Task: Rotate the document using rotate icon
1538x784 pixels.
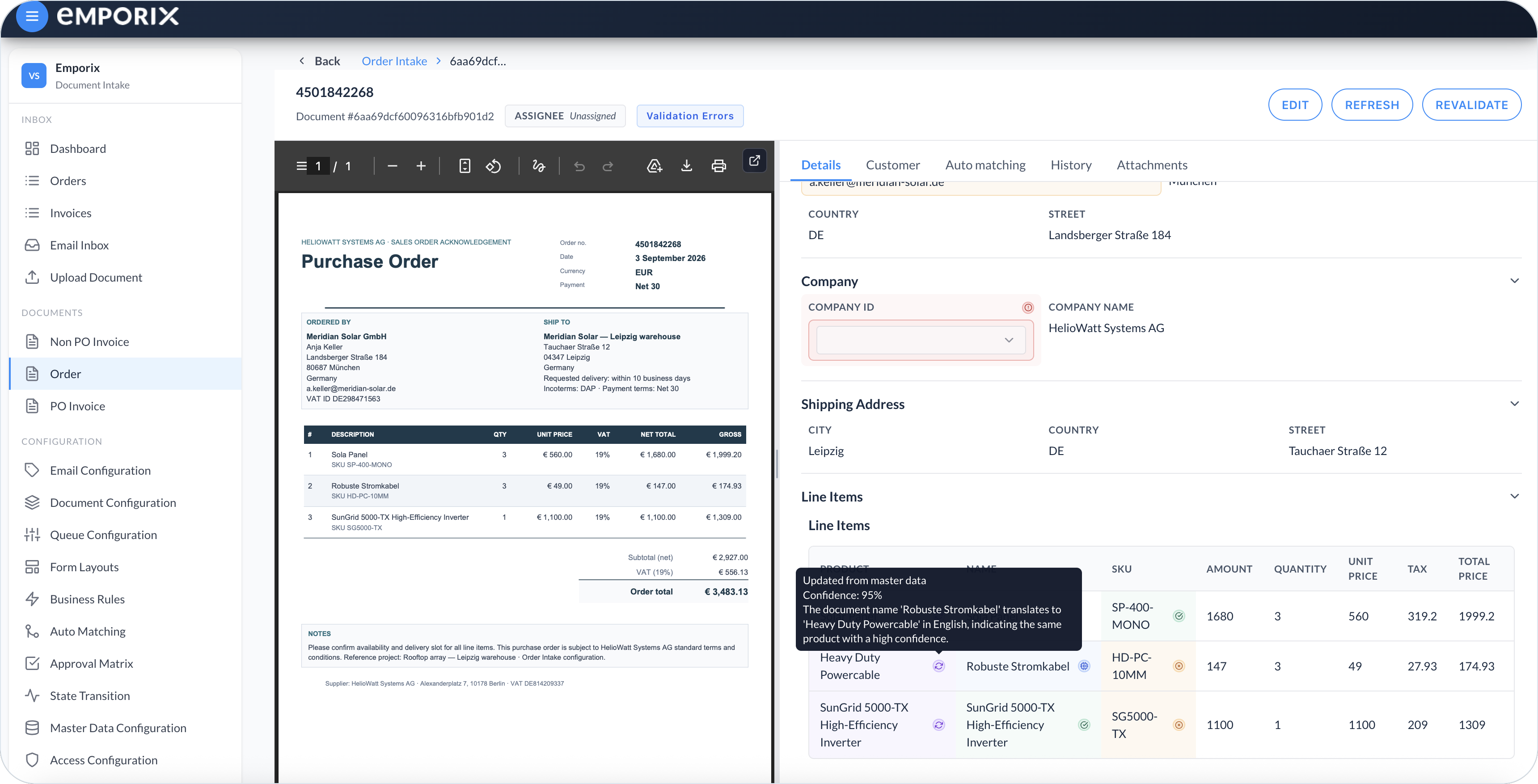Action: (x=493, y=166)
